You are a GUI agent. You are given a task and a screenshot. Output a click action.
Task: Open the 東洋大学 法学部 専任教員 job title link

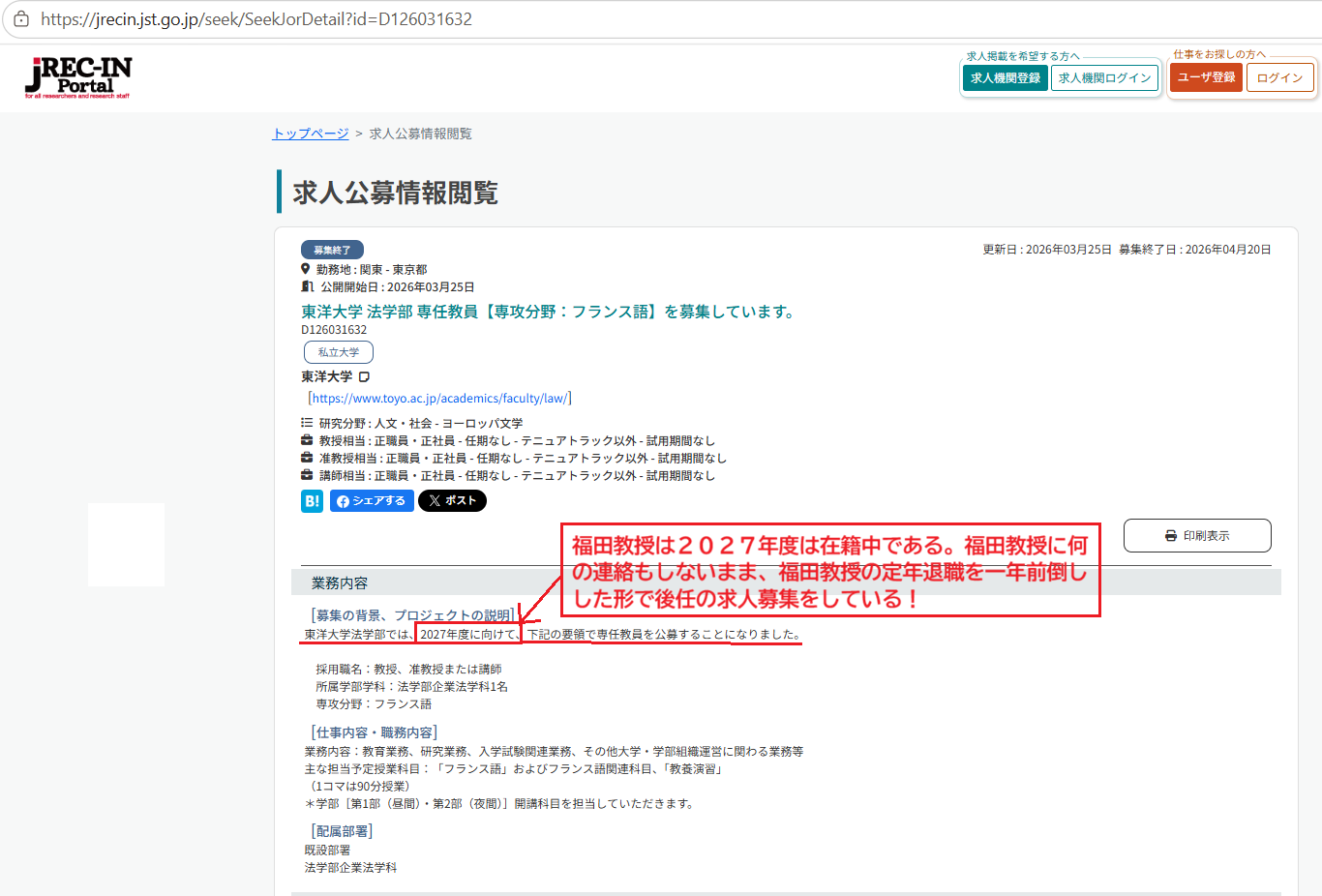[548, 312]
